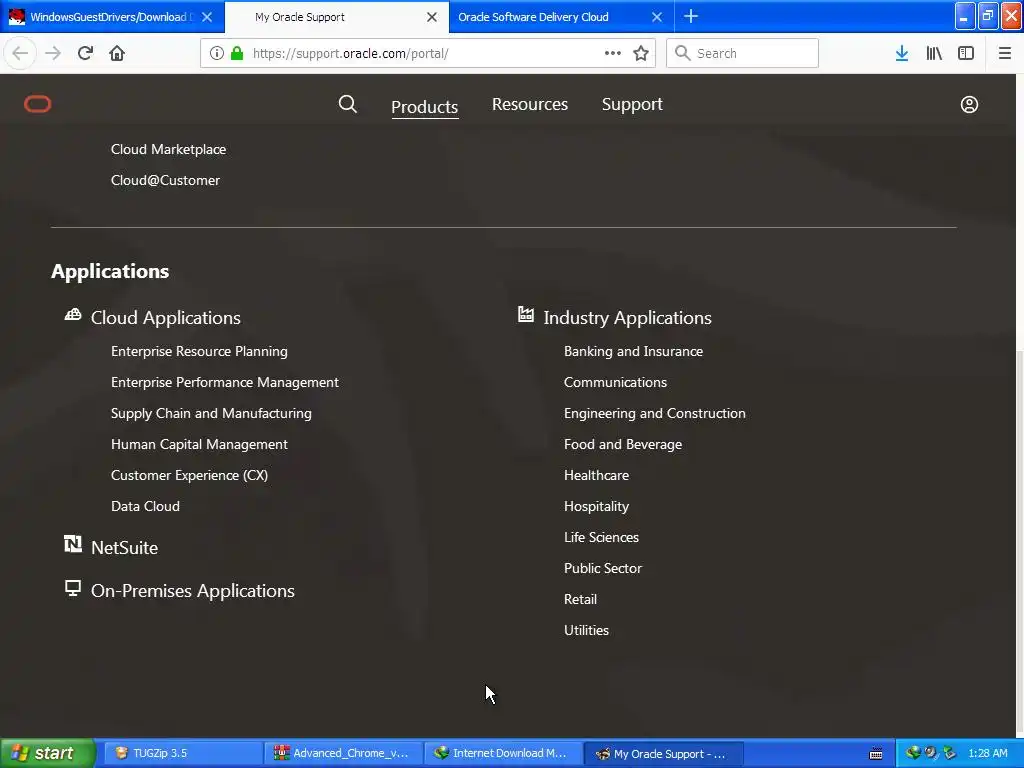Click the browser Search box
This screenshot has height=768, width=1024.
[x=743, y=53]
